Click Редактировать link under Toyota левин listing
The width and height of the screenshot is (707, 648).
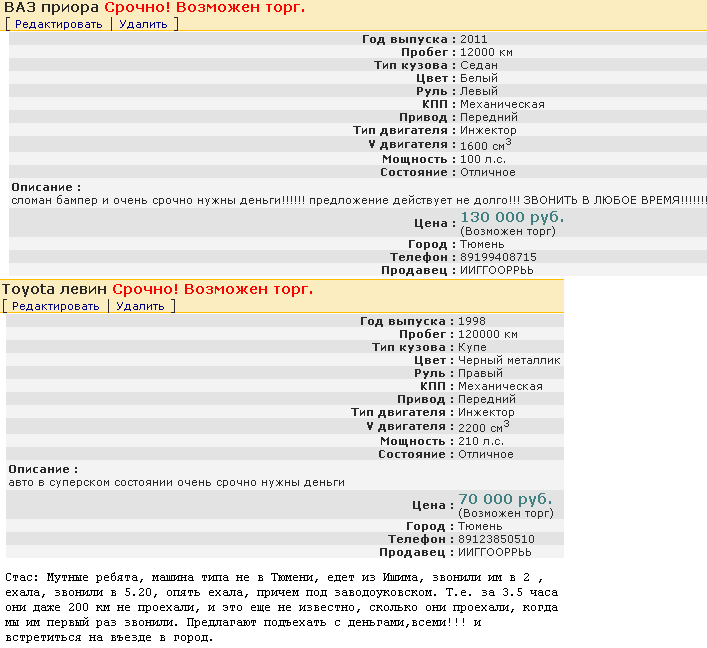55,306
